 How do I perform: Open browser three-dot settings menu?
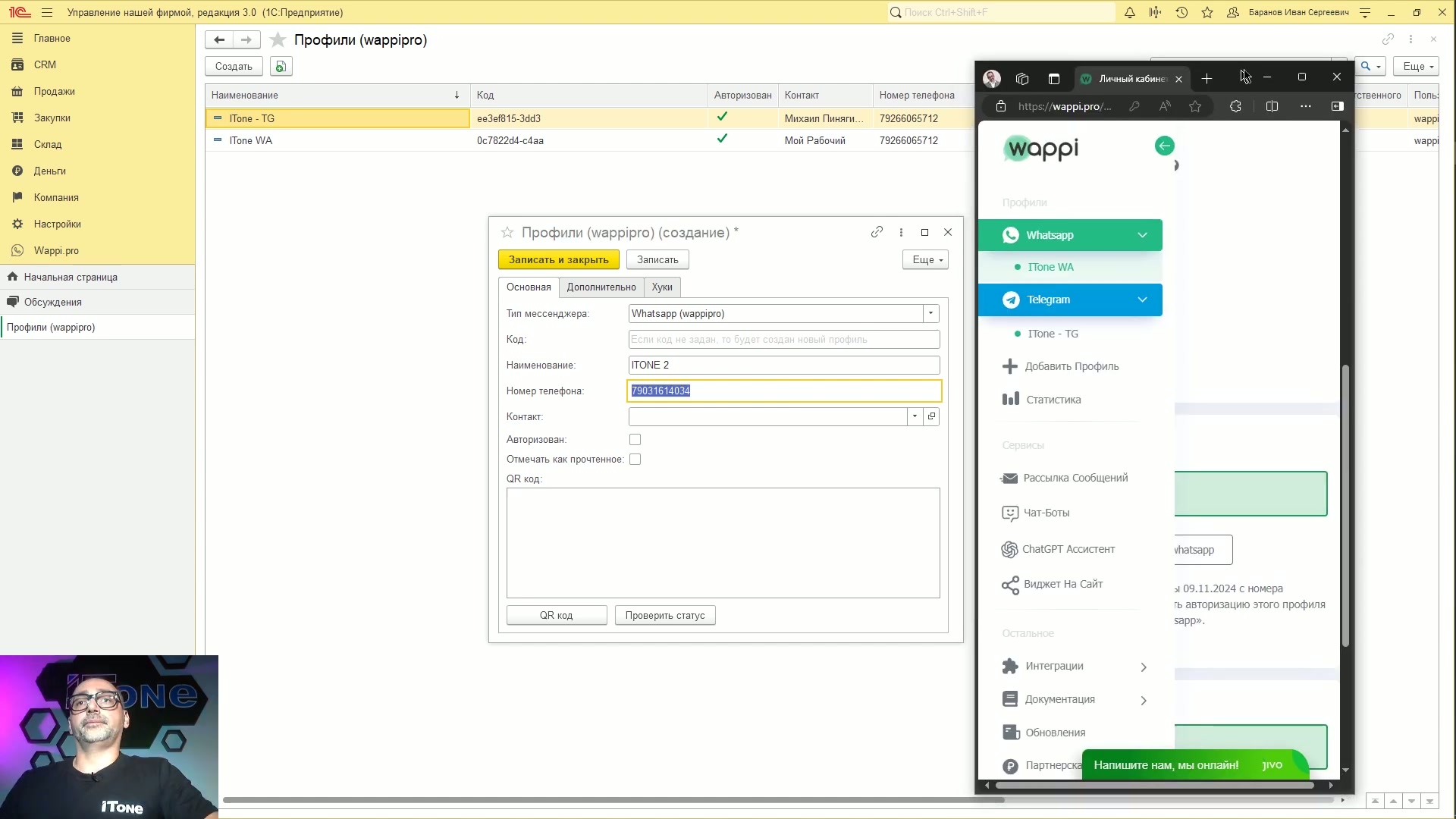tap(1305, 106)
